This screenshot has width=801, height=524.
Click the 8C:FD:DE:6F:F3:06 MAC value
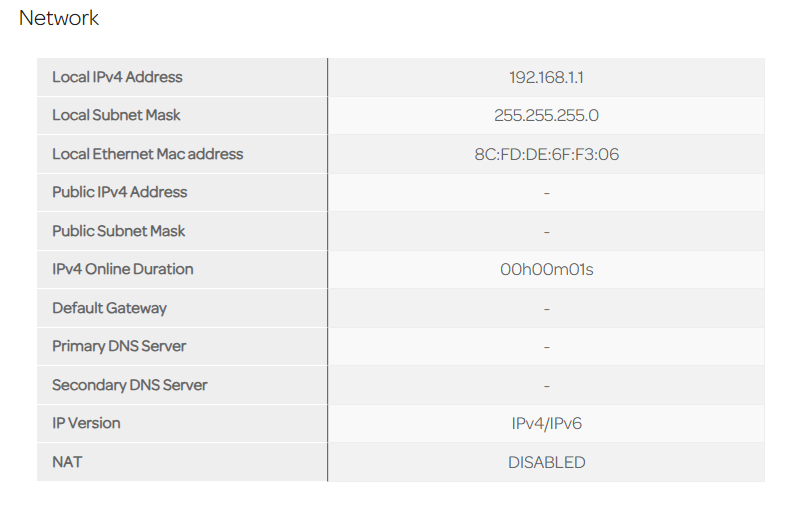coord(546,155)
